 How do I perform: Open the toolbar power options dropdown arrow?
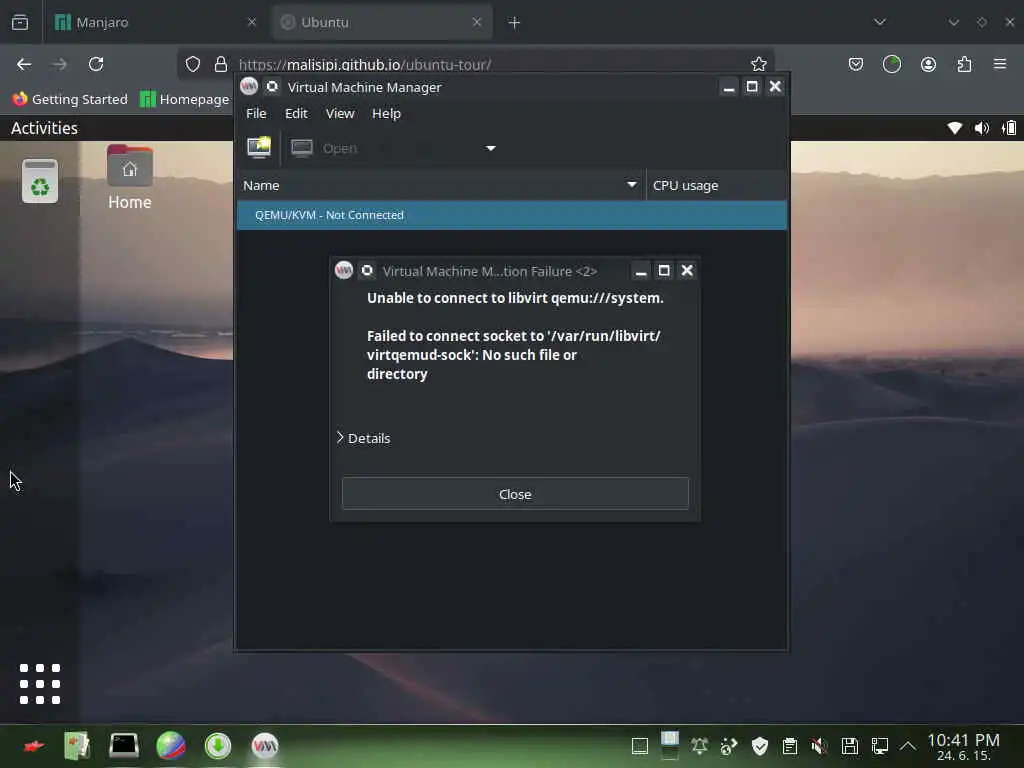coord(490,148)
